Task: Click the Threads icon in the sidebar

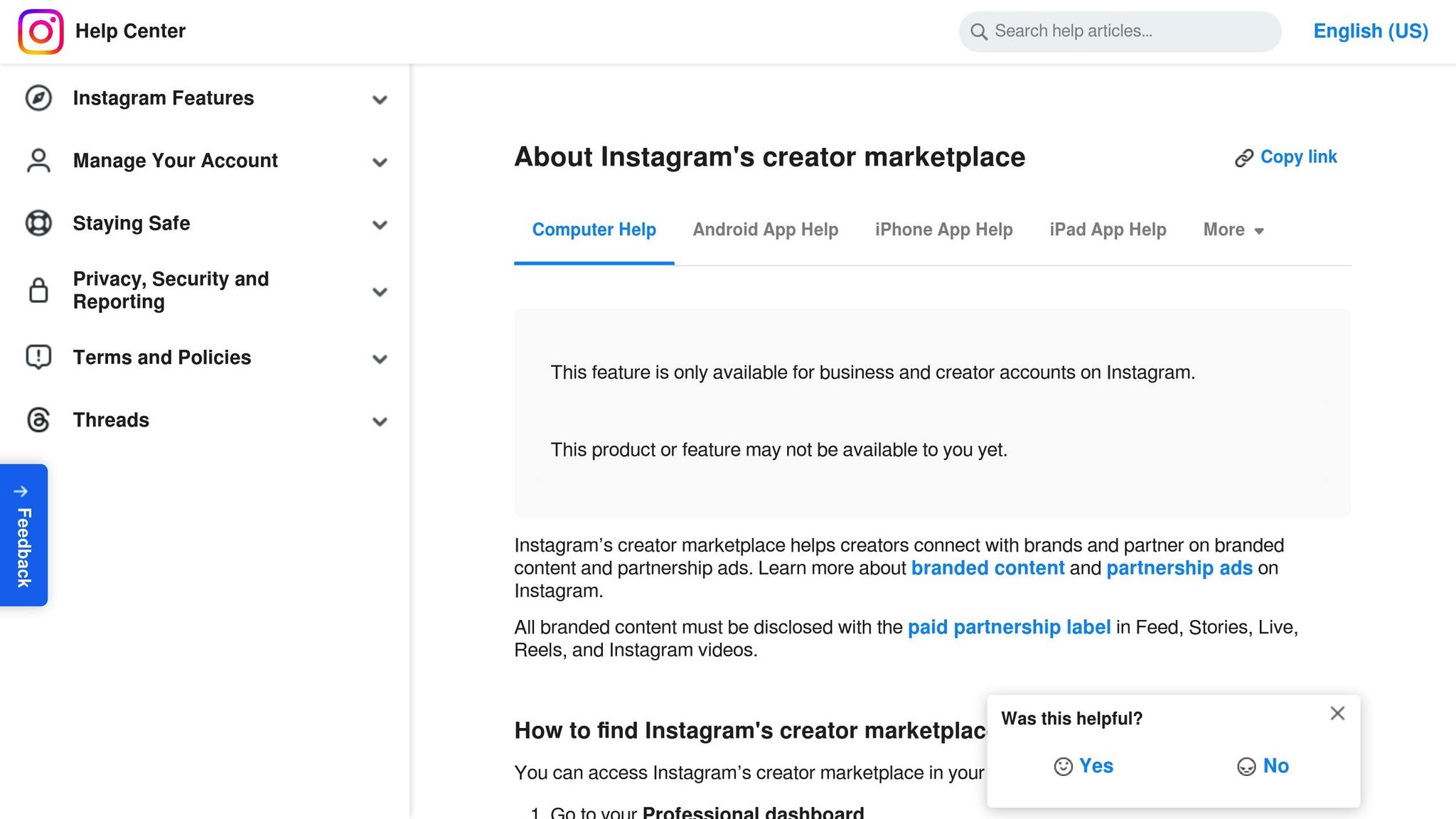Action: tap(39, 420)
